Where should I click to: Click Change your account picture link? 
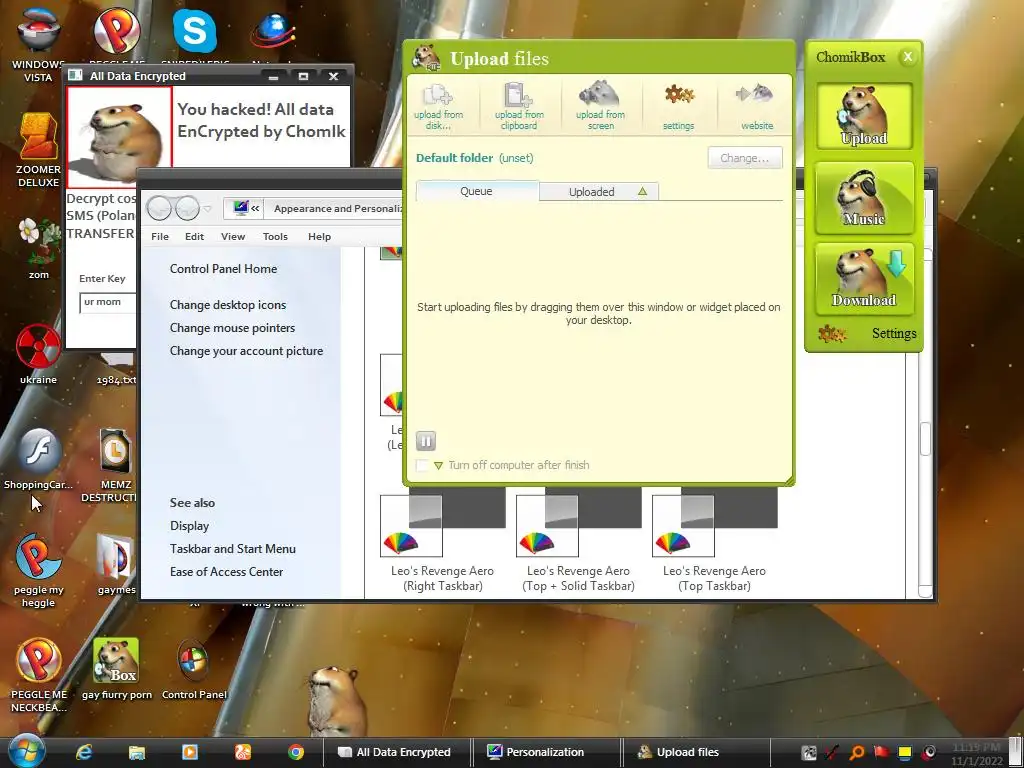(x=246, y=351)
